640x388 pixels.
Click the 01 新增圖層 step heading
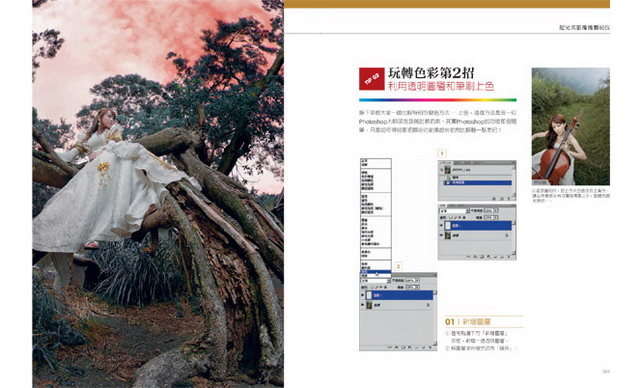coord(468,322)
